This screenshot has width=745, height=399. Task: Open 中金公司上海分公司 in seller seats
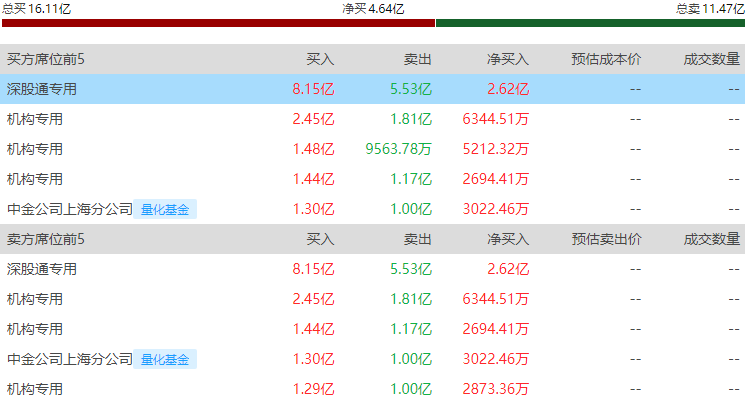coord(70,359)
